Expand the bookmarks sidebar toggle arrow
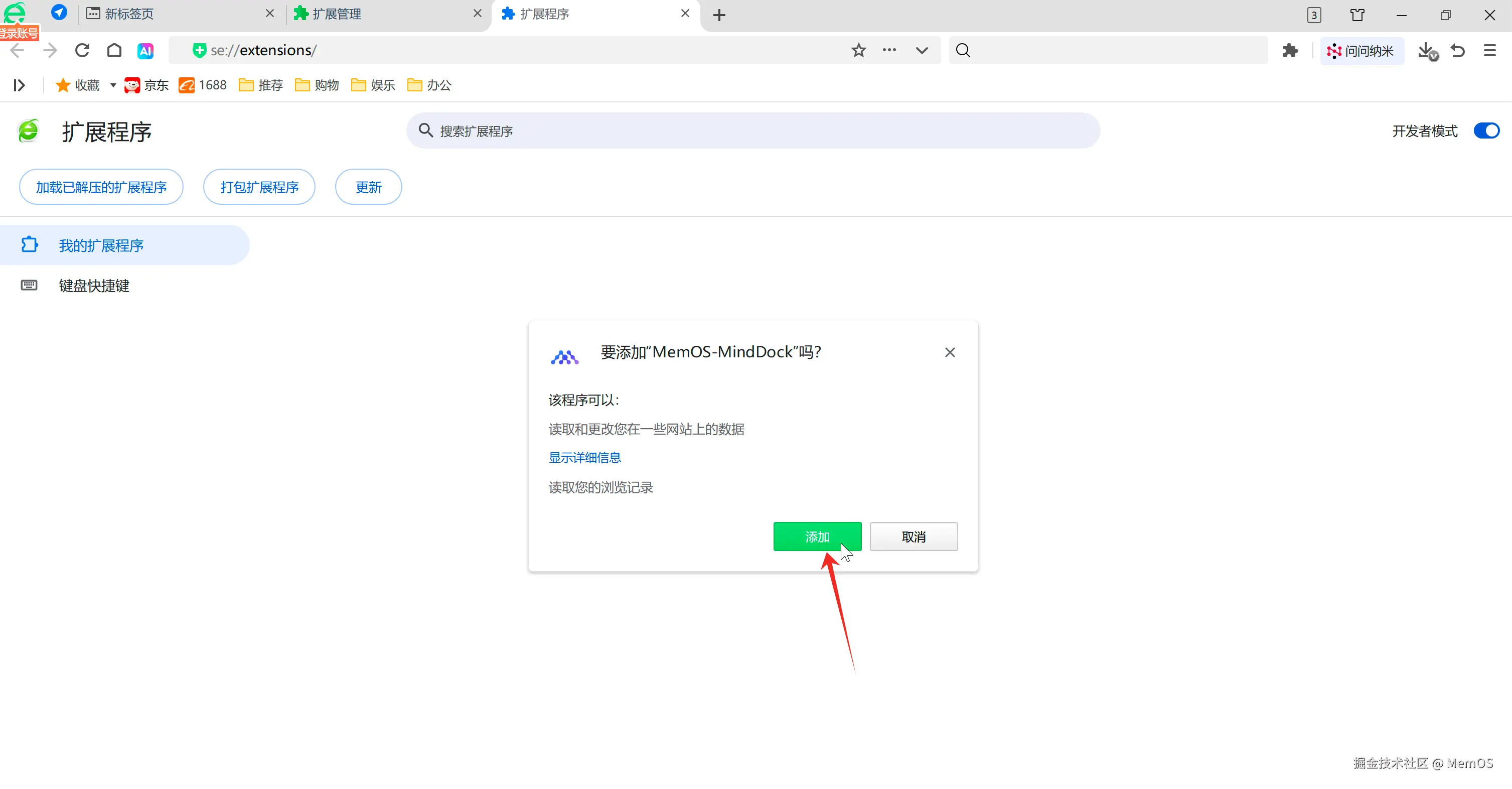 point(19,85)
